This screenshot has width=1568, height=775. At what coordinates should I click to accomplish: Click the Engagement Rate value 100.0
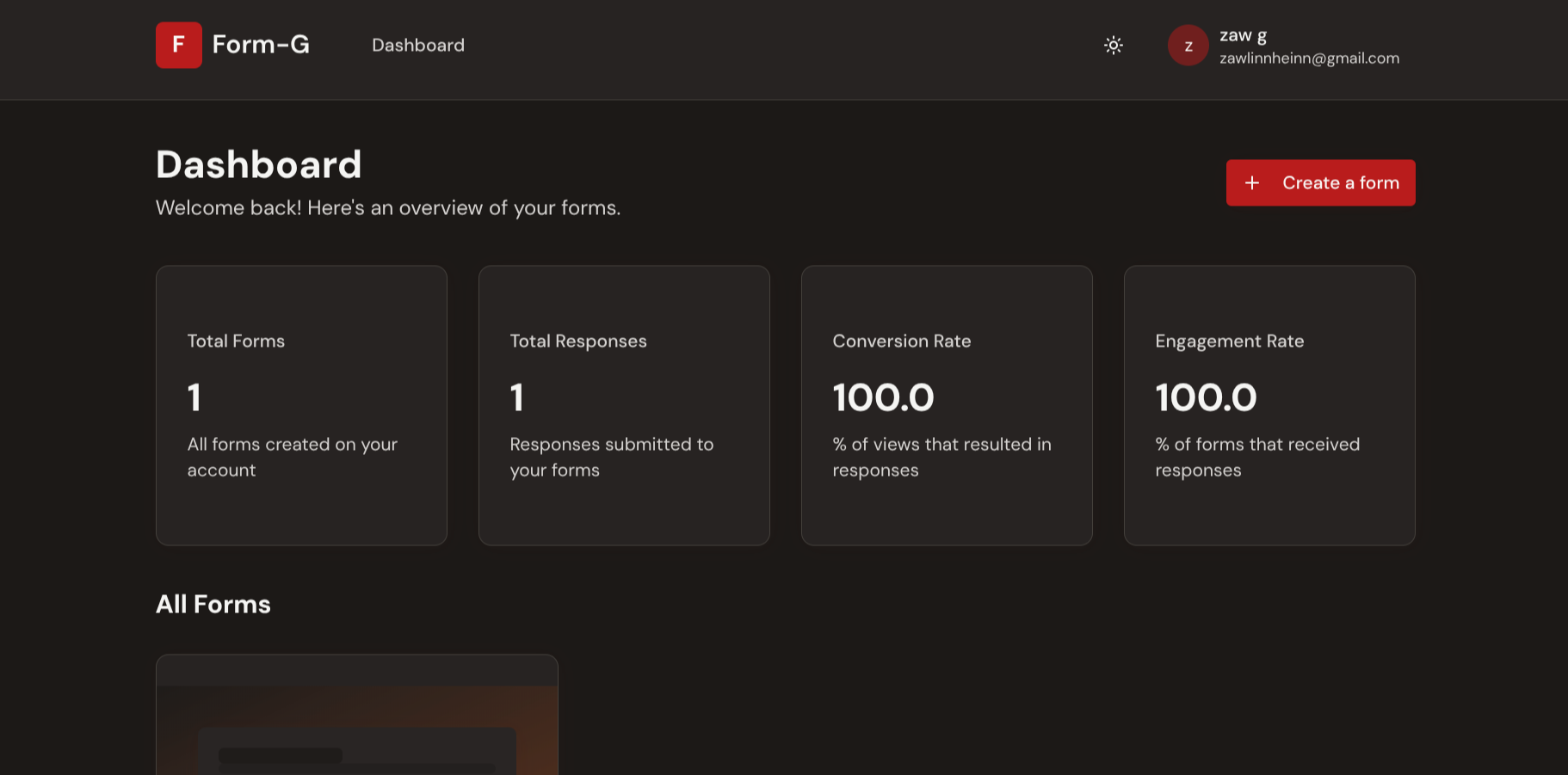pyautogui.click(x=1206, y=397)
